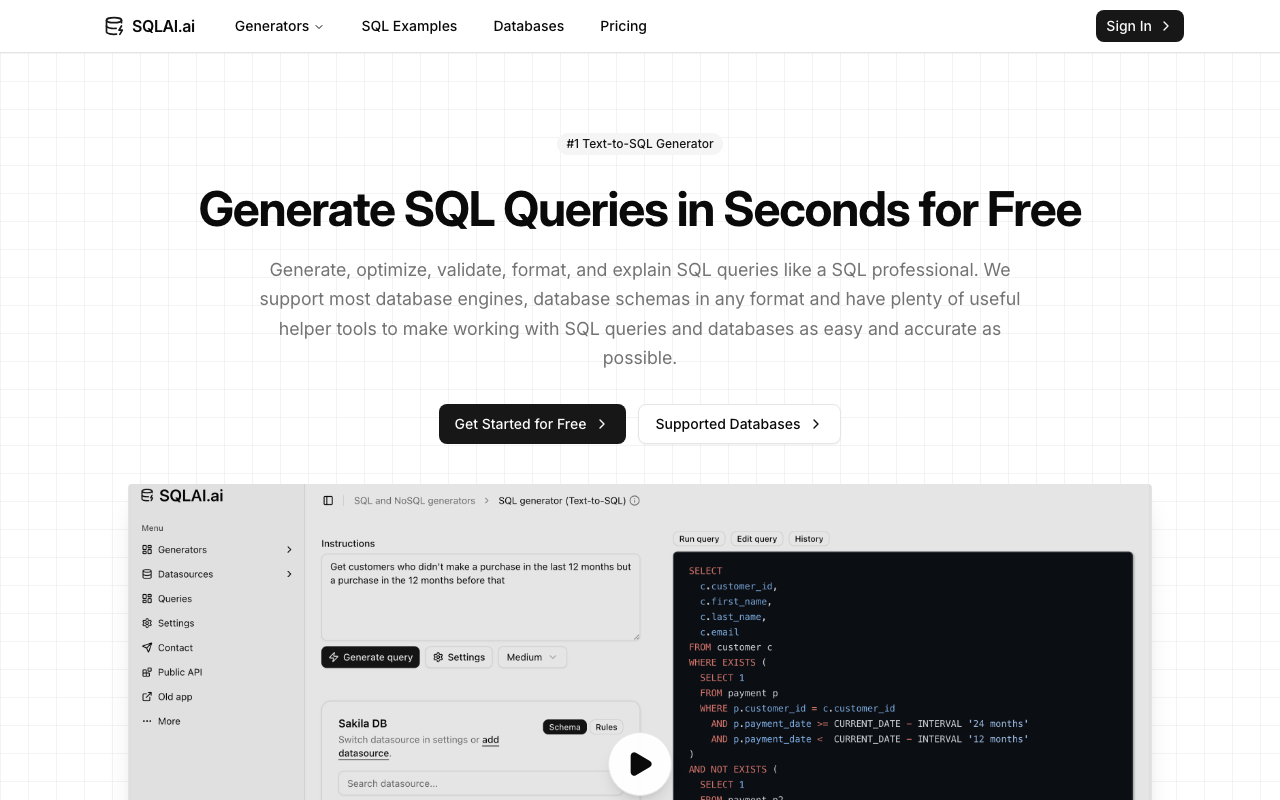Open the History tab above the code

pyautogui.click(x=809, y=539)
